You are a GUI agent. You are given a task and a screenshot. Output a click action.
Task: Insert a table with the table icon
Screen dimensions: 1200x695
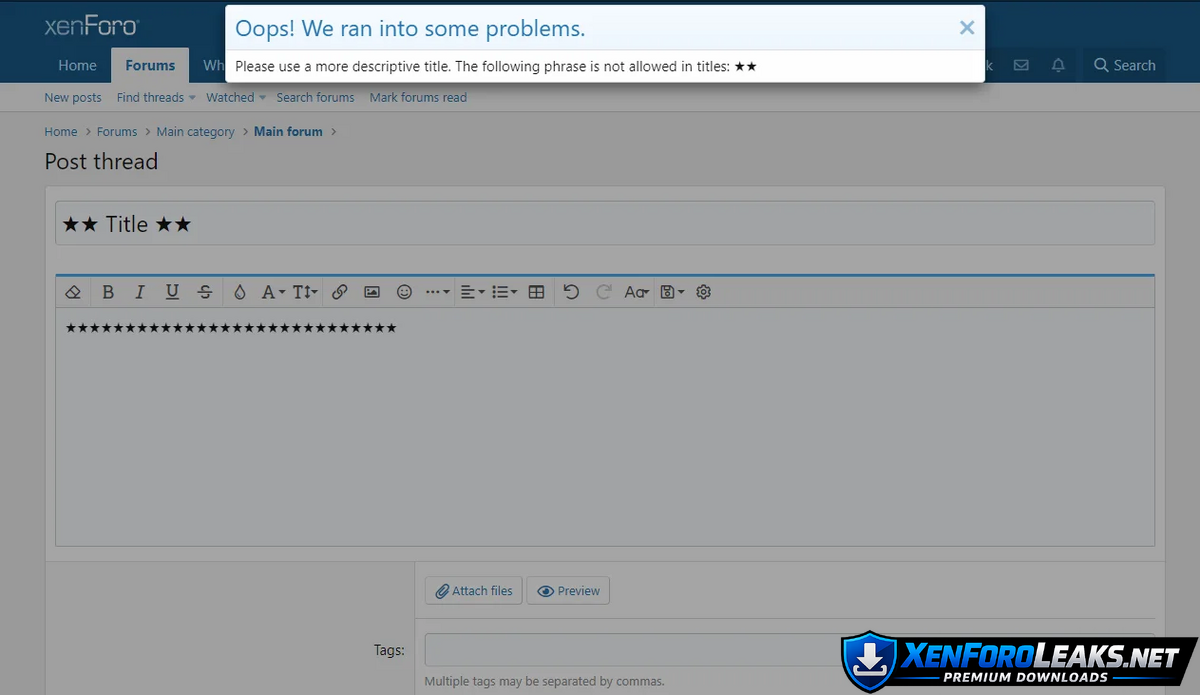tap(536, 292)
